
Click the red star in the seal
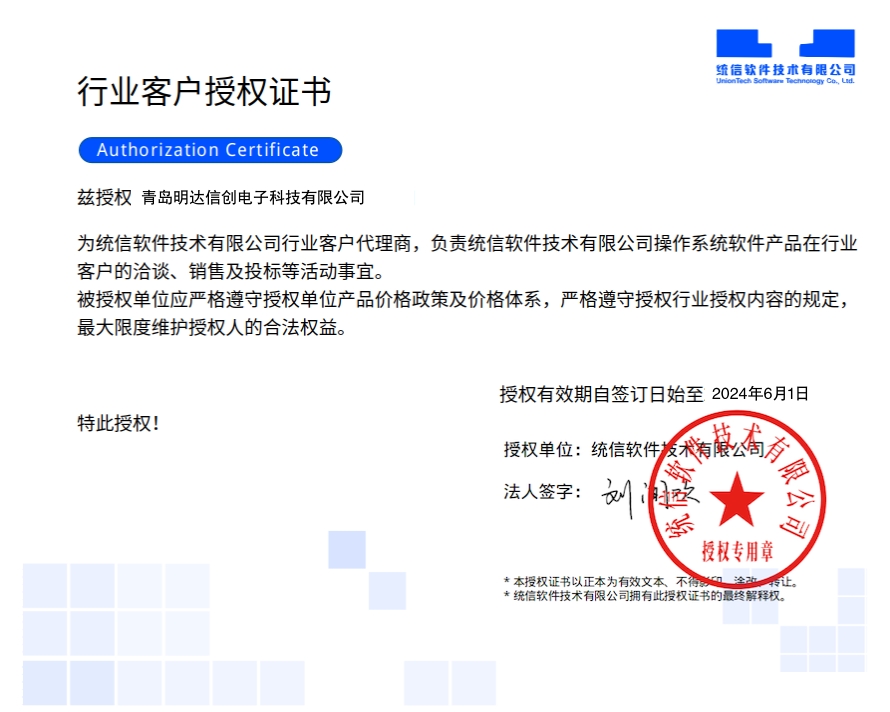(x=737, y=500)
